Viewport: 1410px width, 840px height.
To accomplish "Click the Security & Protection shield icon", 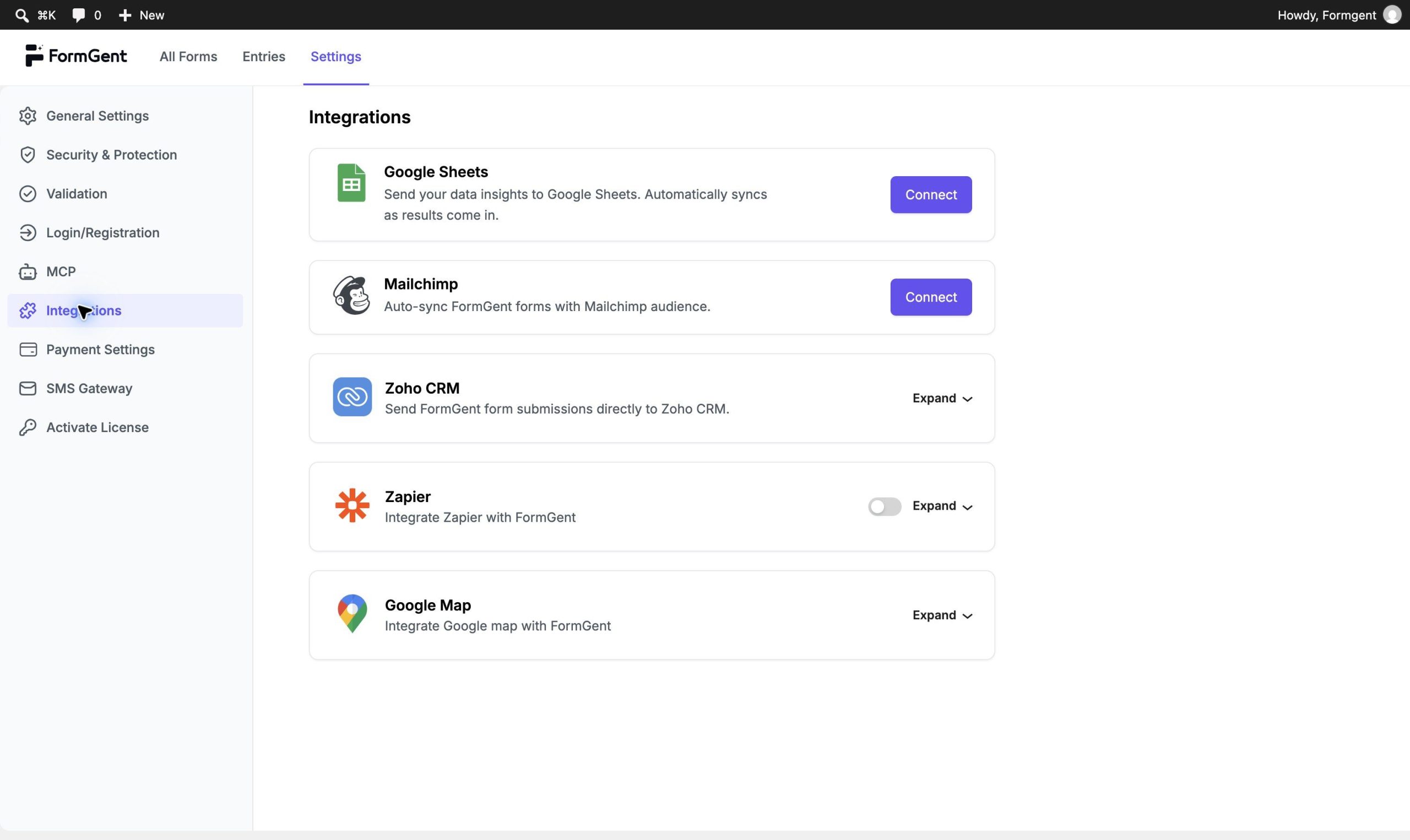I will (x=28, y=155).
